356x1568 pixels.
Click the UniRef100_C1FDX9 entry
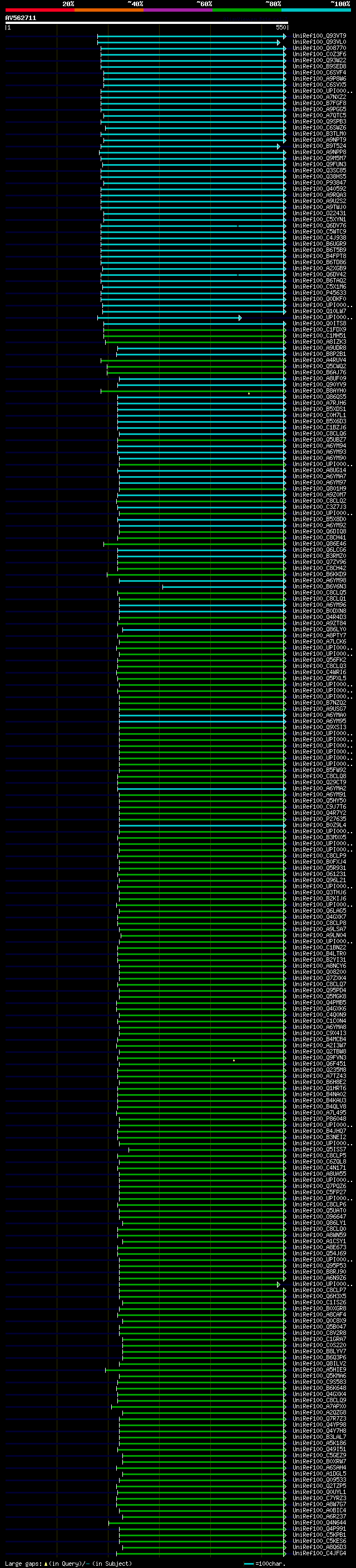pos(319,329)
